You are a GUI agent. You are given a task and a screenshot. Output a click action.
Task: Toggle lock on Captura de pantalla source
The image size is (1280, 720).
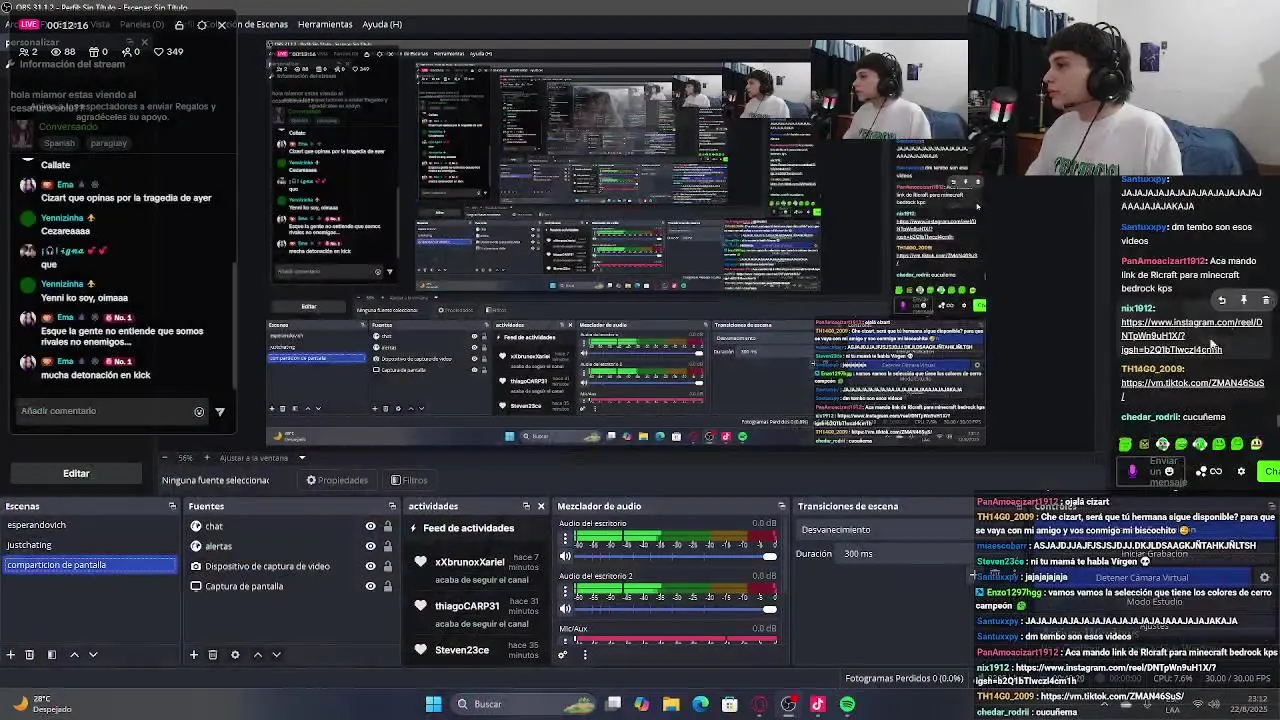[x=387, y=586]
